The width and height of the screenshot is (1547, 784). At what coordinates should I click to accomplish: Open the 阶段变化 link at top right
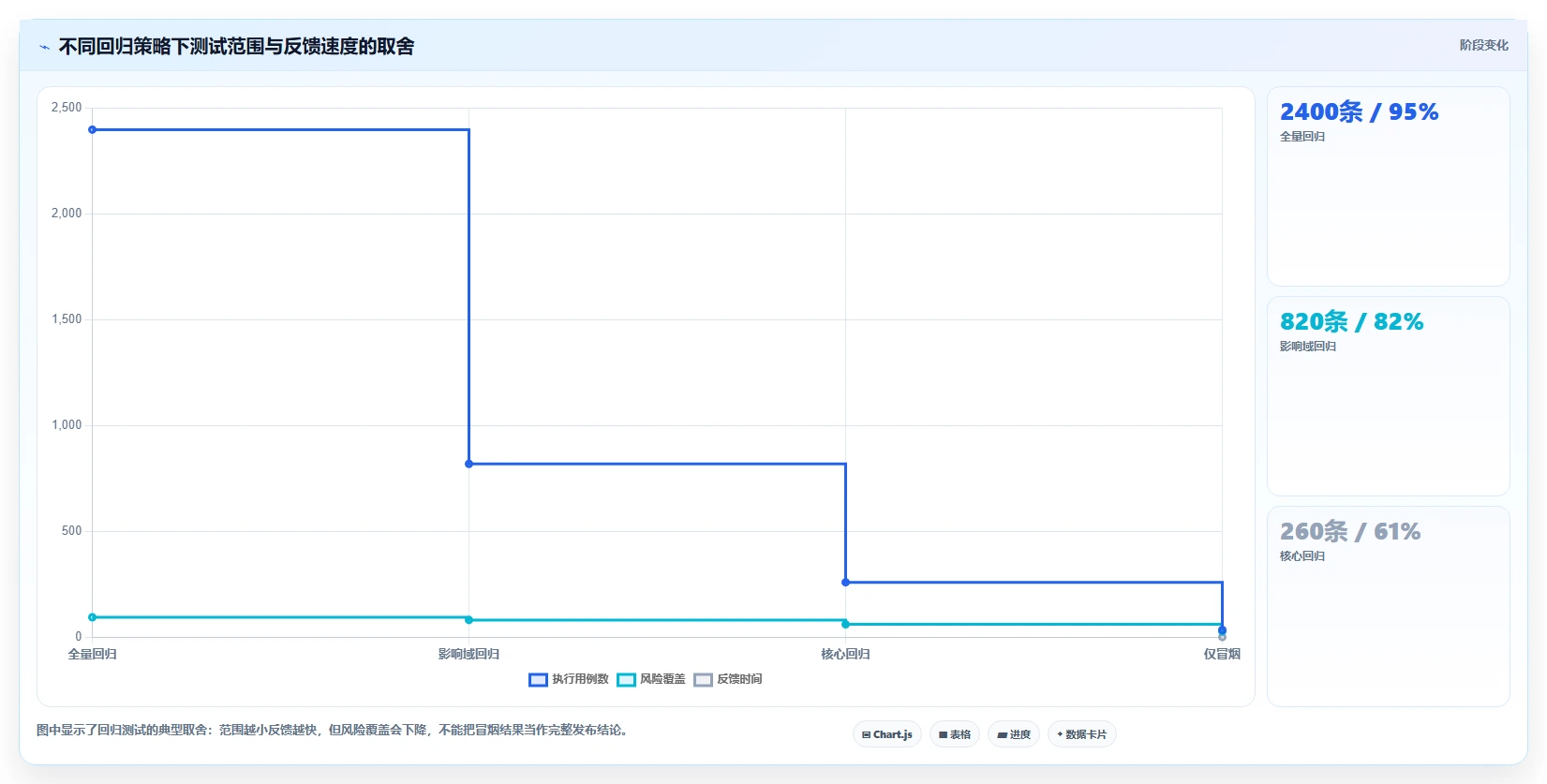1483,45
